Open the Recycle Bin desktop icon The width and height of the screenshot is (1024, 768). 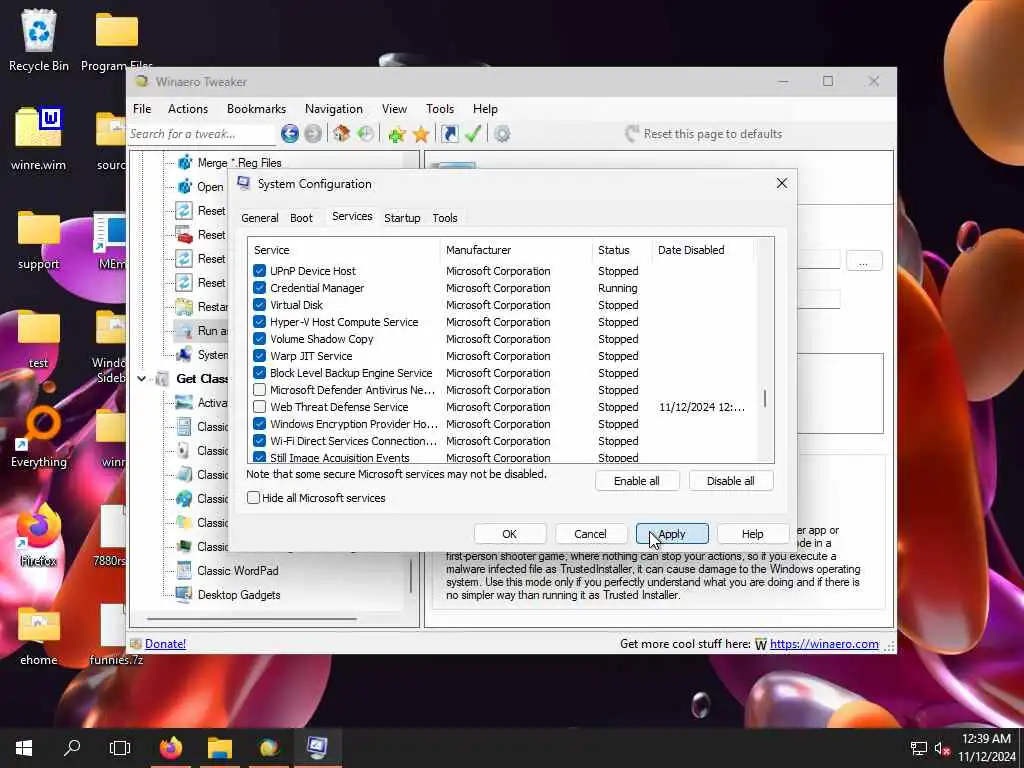point(39,40)
